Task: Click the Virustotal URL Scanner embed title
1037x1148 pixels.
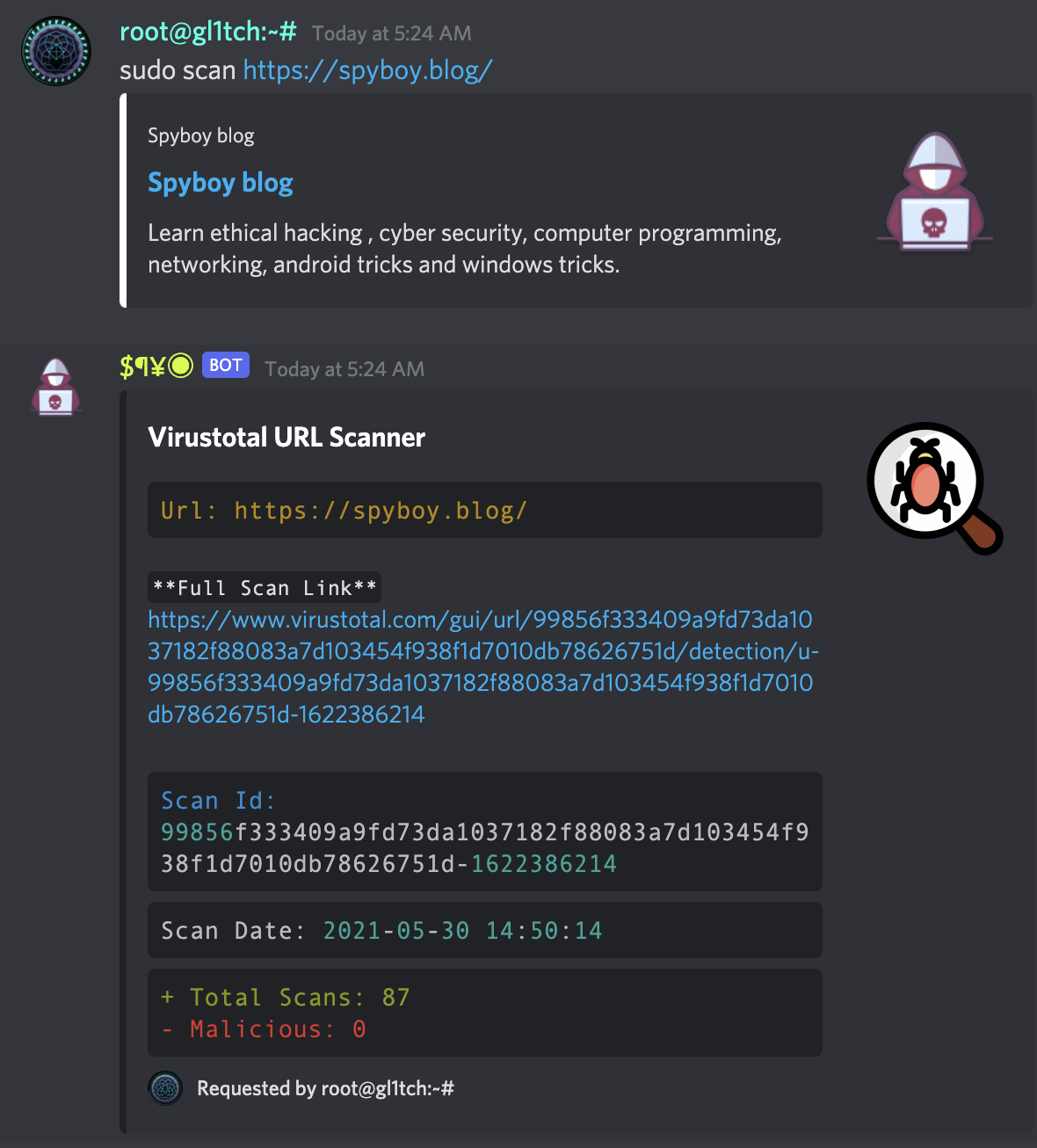Action: [x=286, y=437]
